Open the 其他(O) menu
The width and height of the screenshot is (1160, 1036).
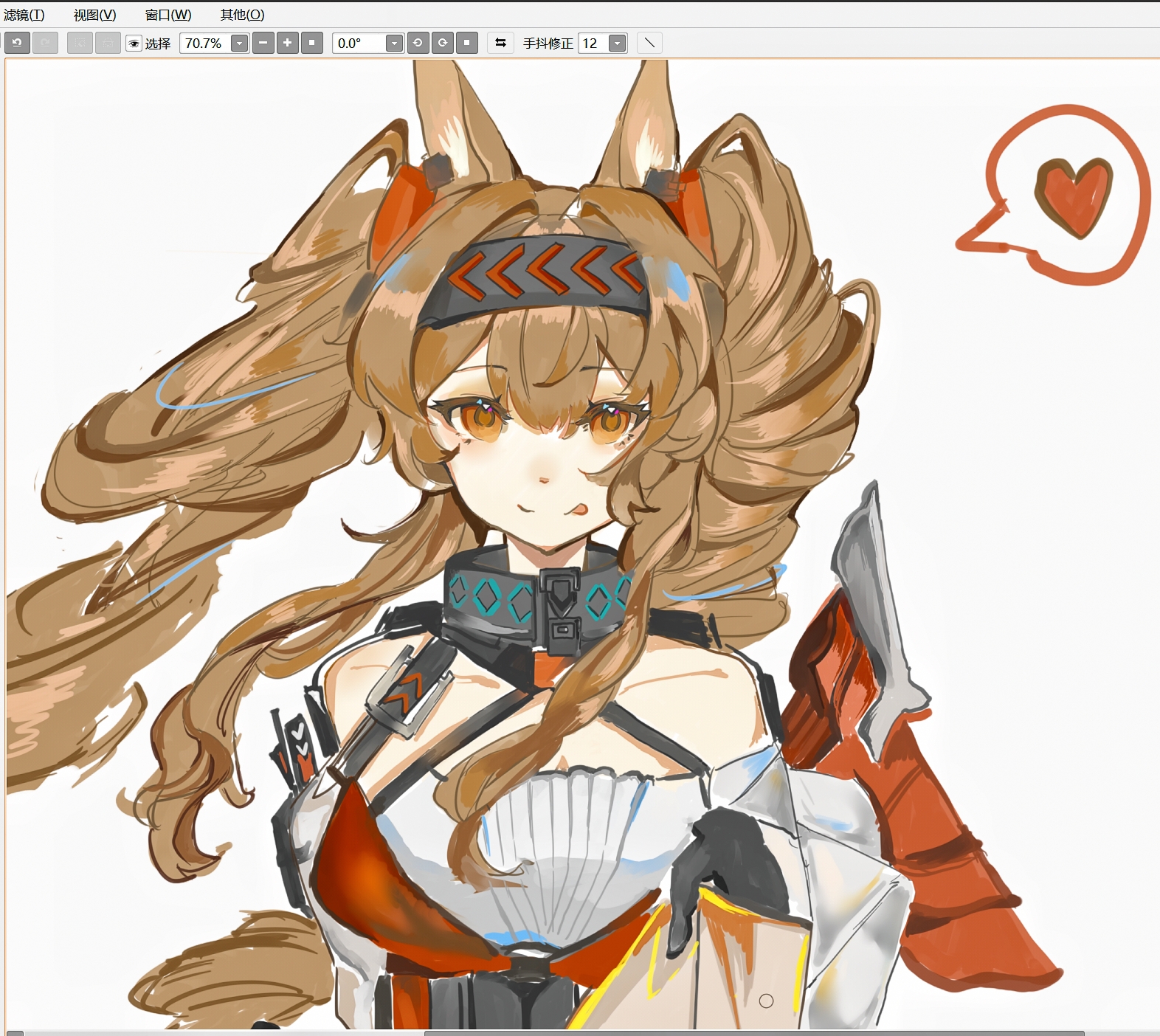(242, 15)
